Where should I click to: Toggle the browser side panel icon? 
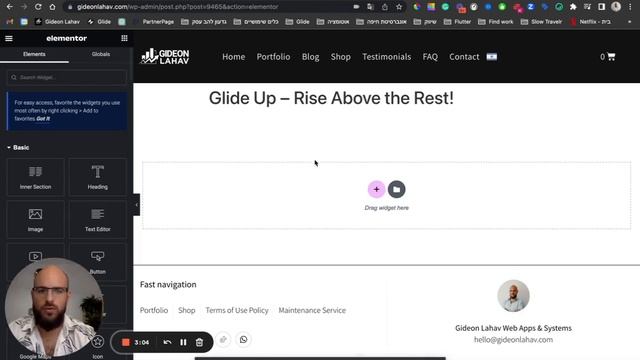[601, 7]
